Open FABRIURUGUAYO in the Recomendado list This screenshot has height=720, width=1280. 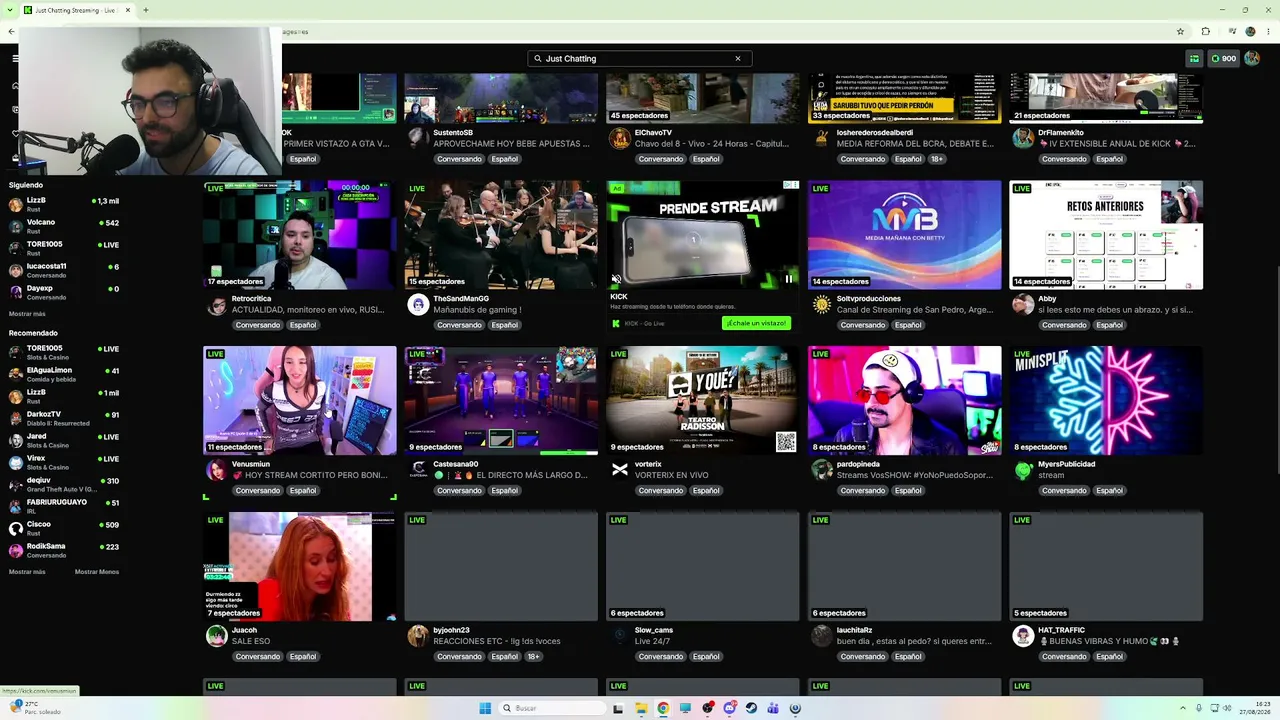pyautogui.click(x=64, y=506)
